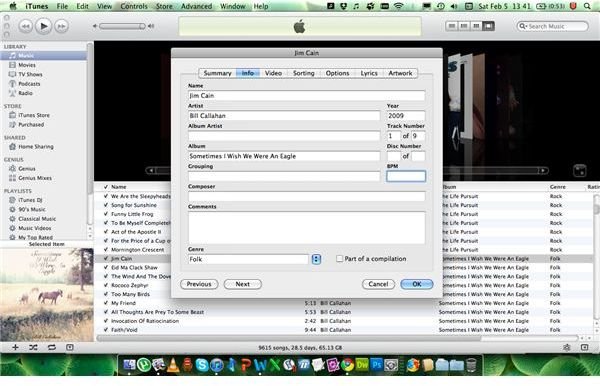Screen dimensions: 600x386
Task: Click the add playlist plus button
Action: [x=15, y=347]
